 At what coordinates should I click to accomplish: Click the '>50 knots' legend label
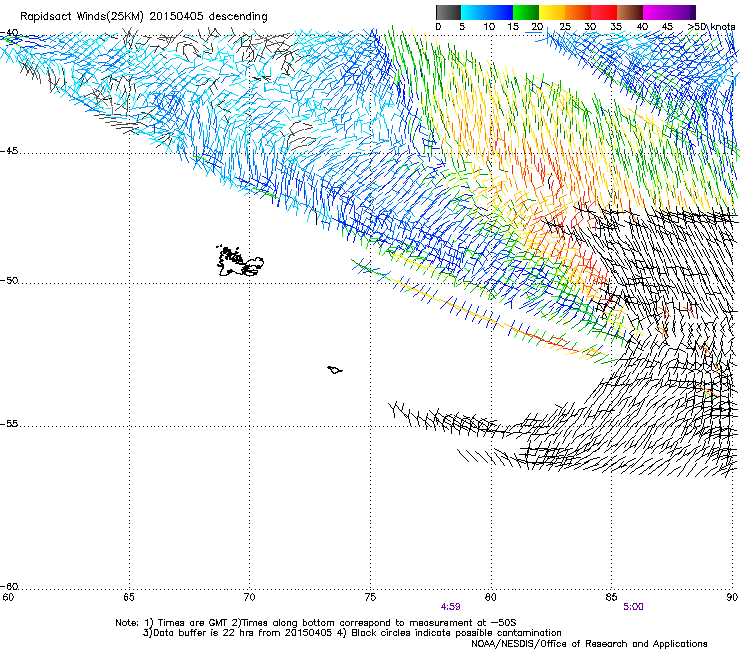point(712,27)
